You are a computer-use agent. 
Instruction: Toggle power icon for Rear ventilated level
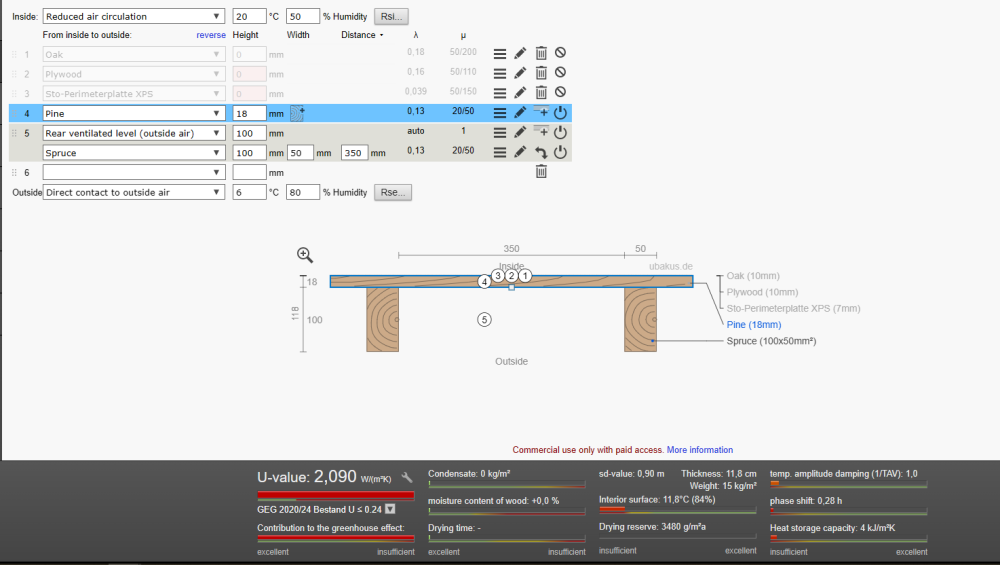(560, 133)
